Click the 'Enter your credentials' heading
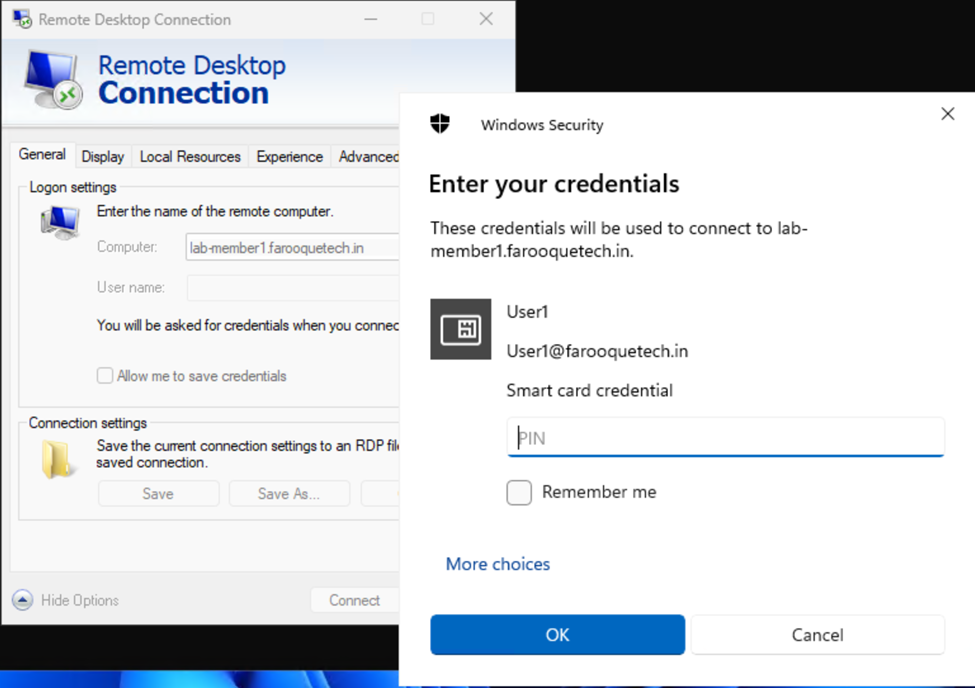The width and height of the screenshot is (975, 688). (554, 184)
